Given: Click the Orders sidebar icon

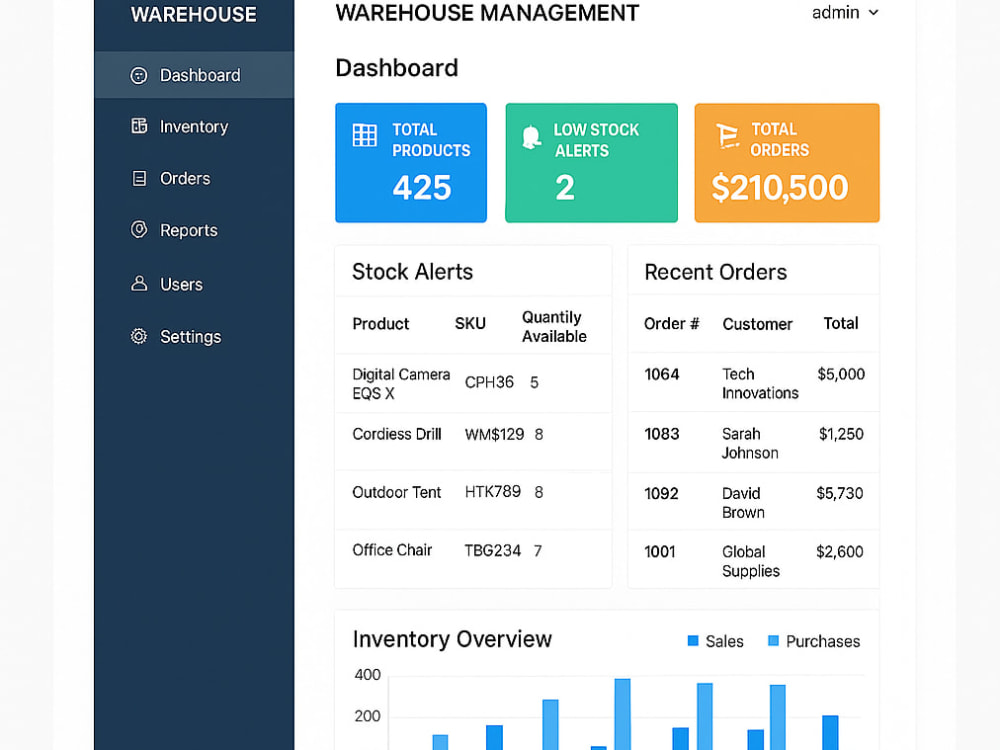Looking at the screenshot, I should point(139,178).
